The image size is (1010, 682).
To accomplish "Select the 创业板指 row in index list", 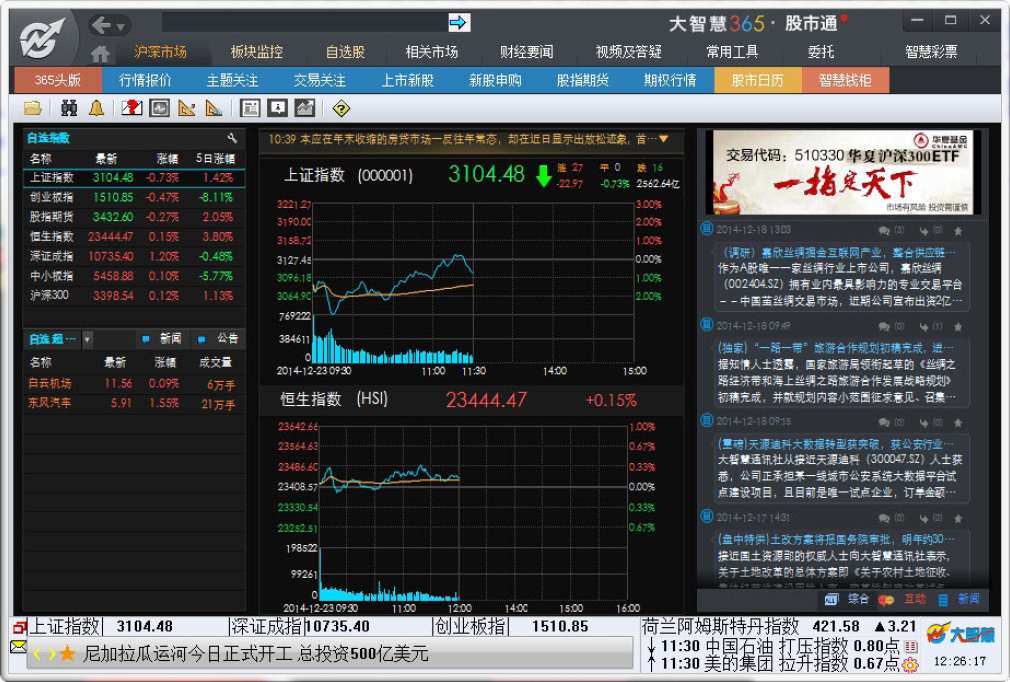I will [134, 197].
